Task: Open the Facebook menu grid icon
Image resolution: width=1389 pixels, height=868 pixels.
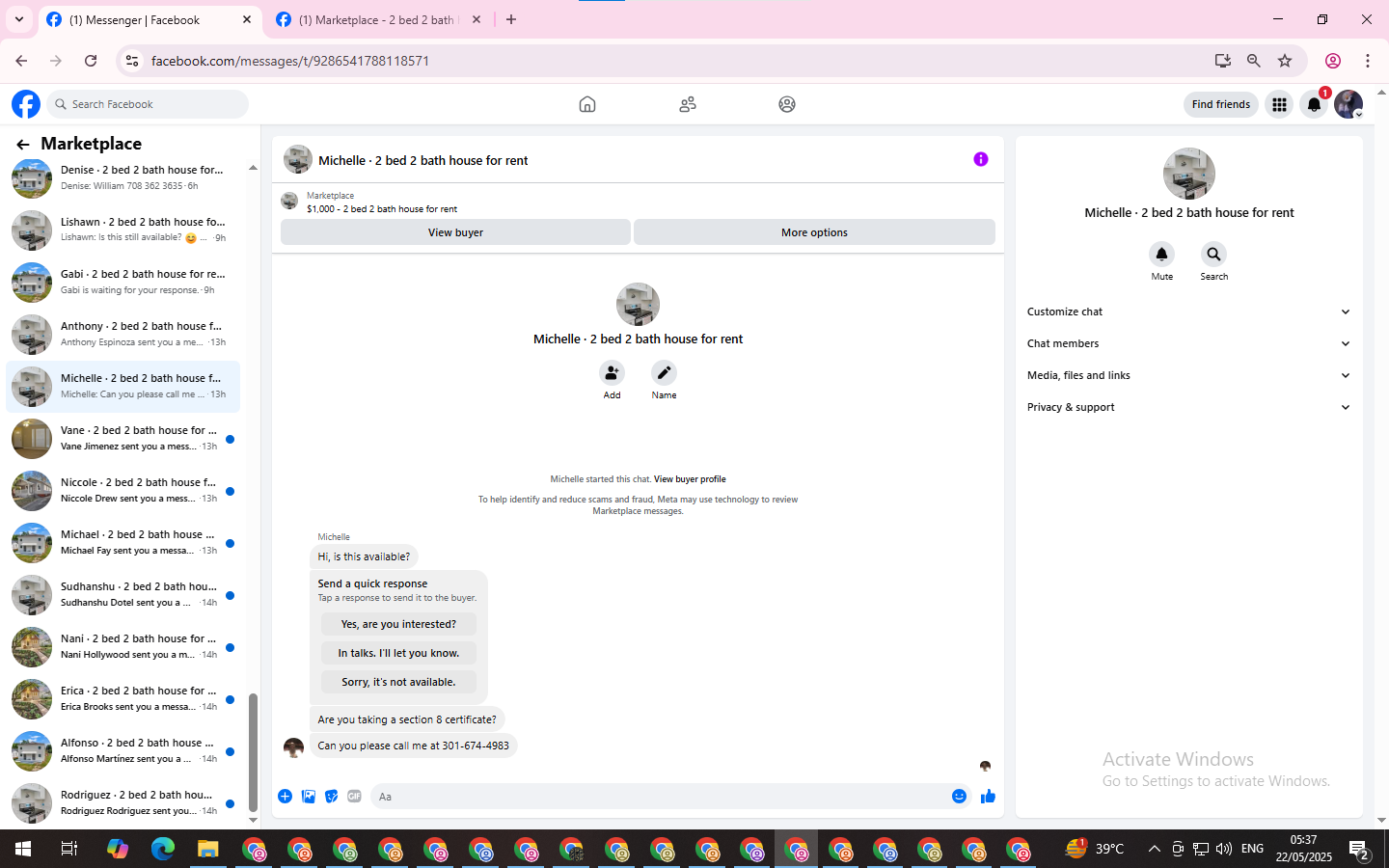Action: click(1279, 104)
